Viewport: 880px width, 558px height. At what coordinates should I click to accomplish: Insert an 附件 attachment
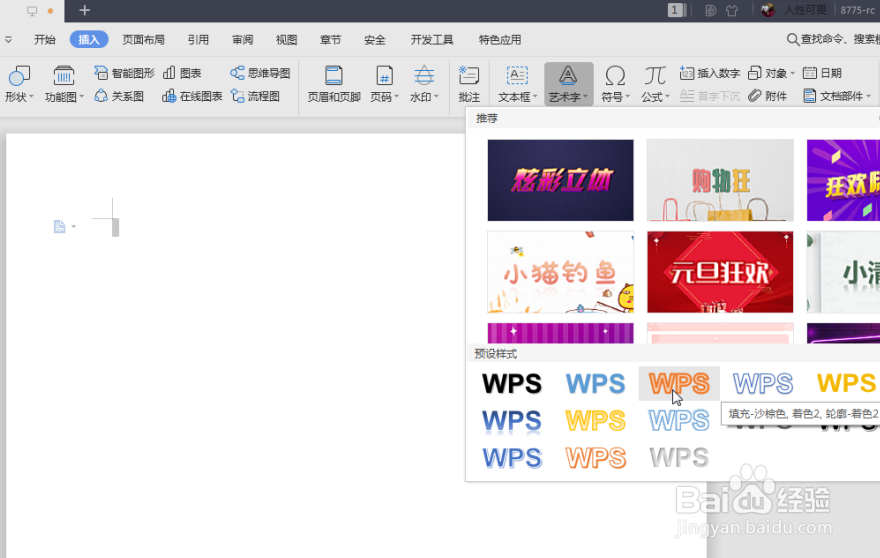tap(767, 96)
